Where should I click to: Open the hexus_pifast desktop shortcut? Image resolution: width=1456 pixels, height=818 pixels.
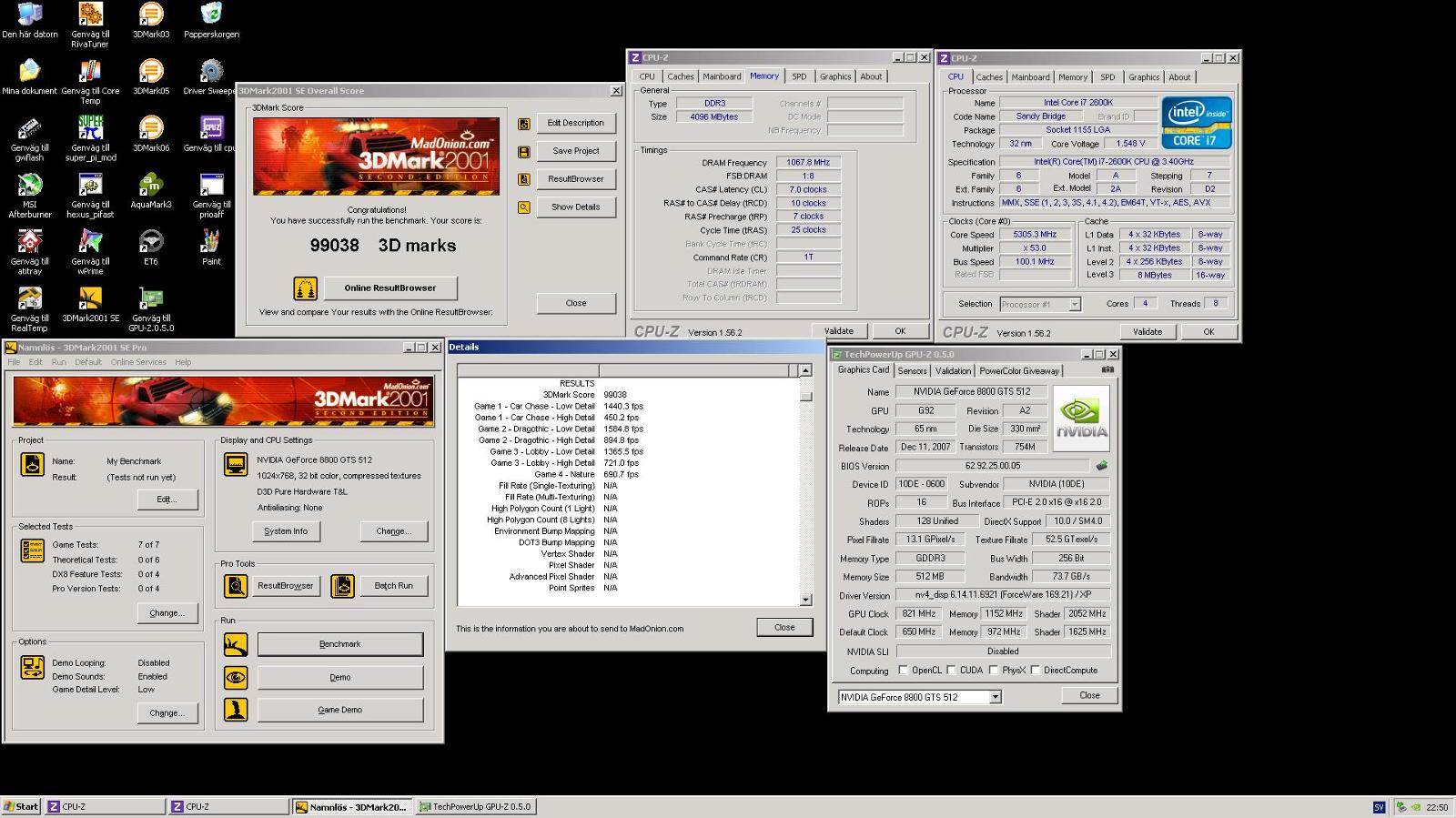click(90, 196)
